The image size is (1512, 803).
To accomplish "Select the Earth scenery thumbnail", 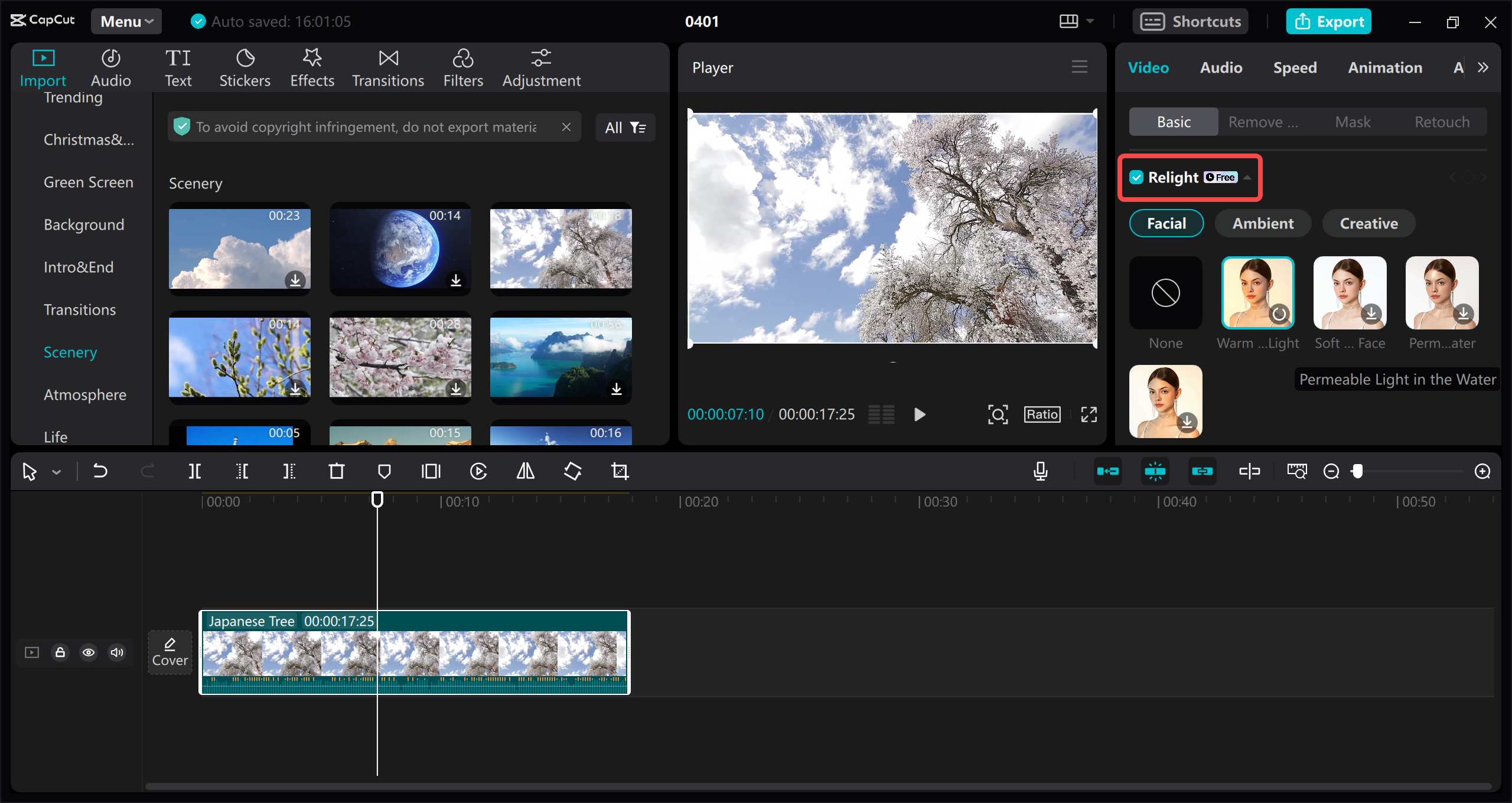I will pos(400,249).
